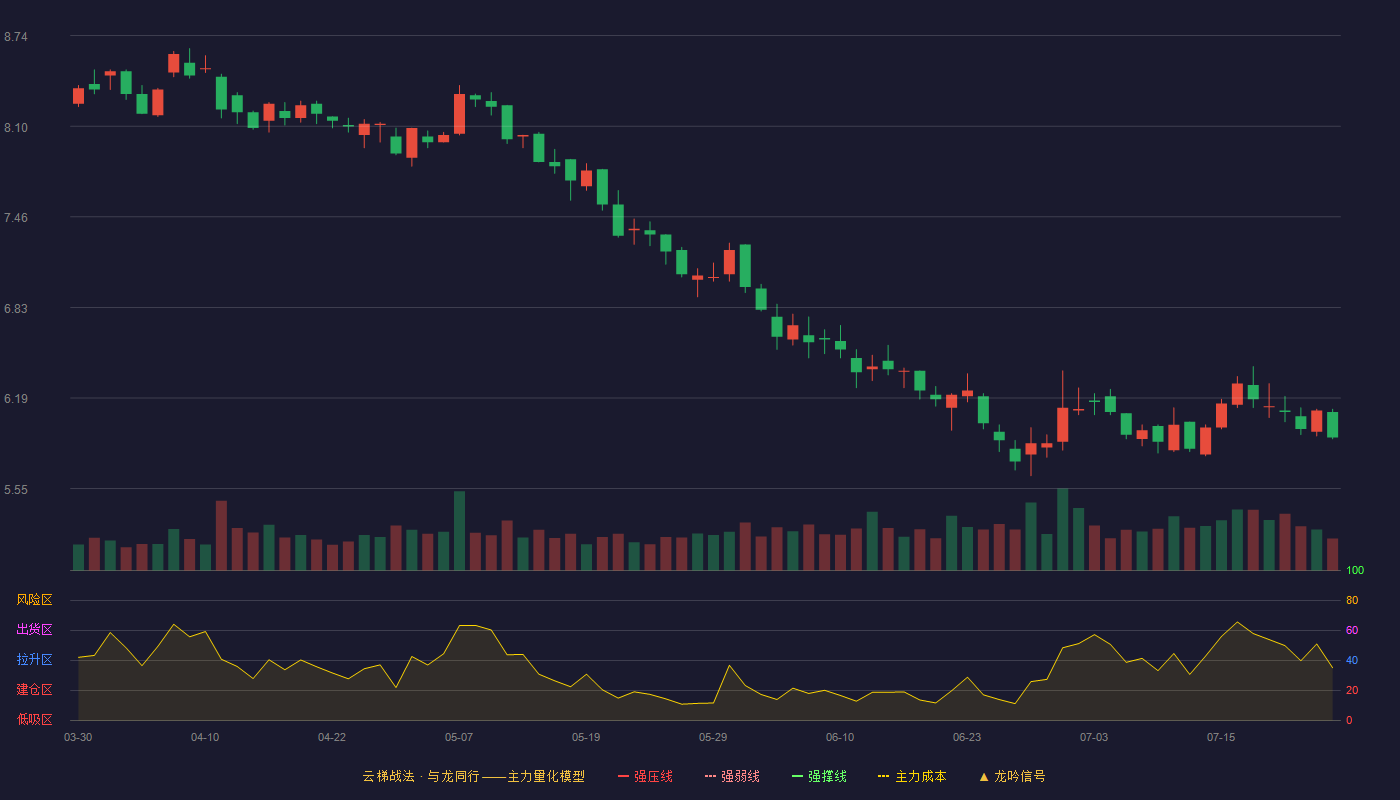Hide the 强撑线 legend series
The height and width of the screenshot is (800, 1400).
pyautogui.click(x=819, y=776)
